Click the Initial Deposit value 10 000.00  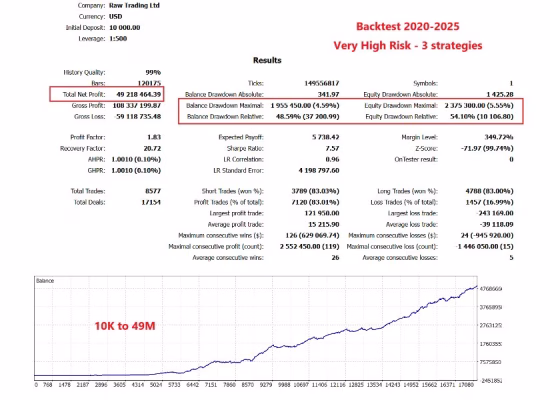point(125,28)
